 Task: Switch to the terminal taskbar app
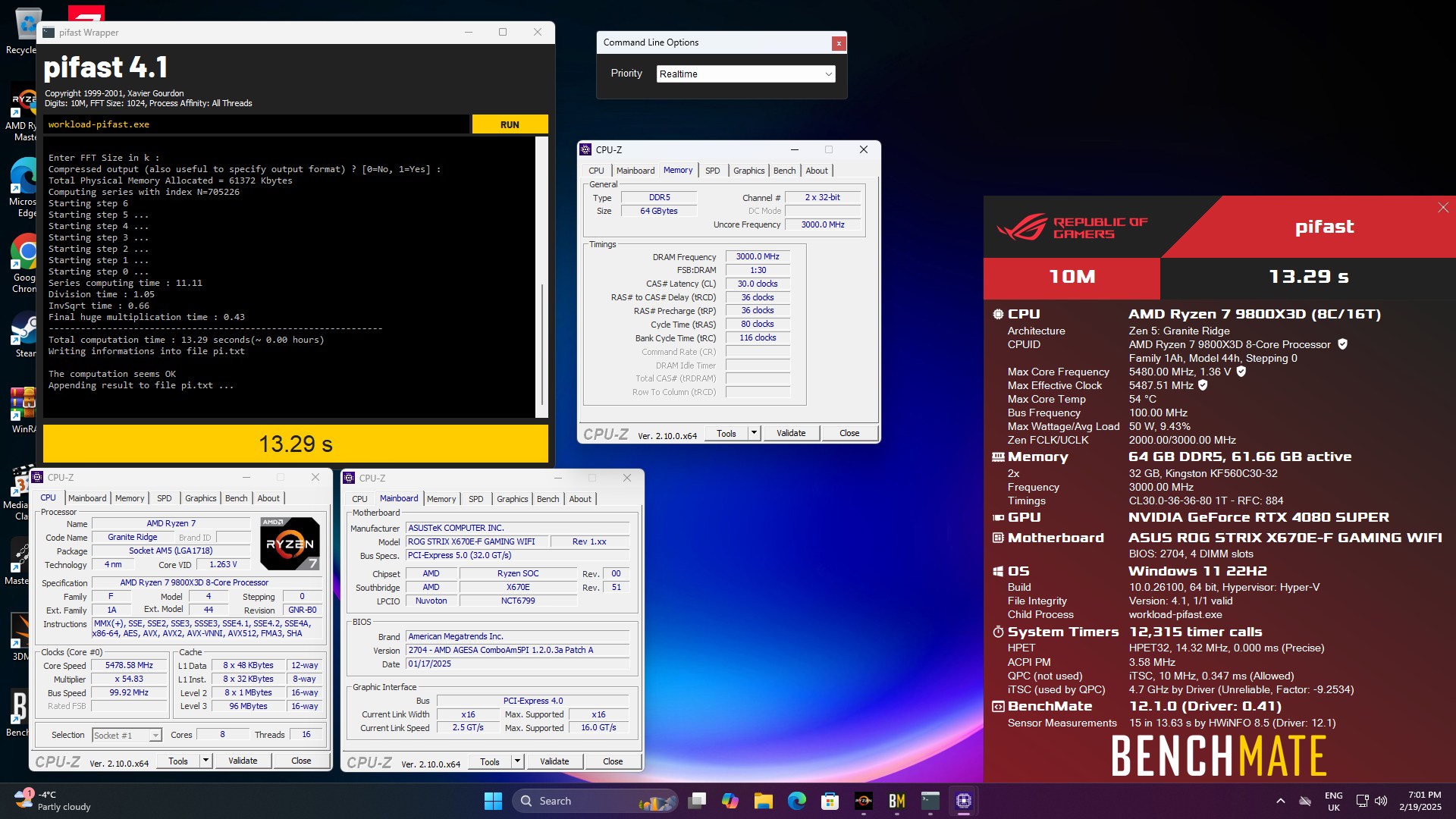click(x=930, y=801)
